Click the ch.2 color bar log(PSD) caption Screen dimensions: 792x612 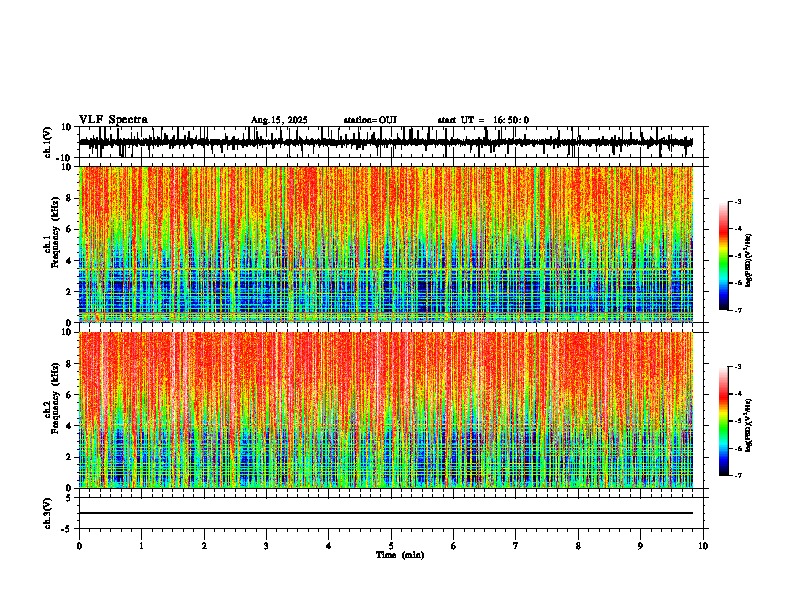749,425
